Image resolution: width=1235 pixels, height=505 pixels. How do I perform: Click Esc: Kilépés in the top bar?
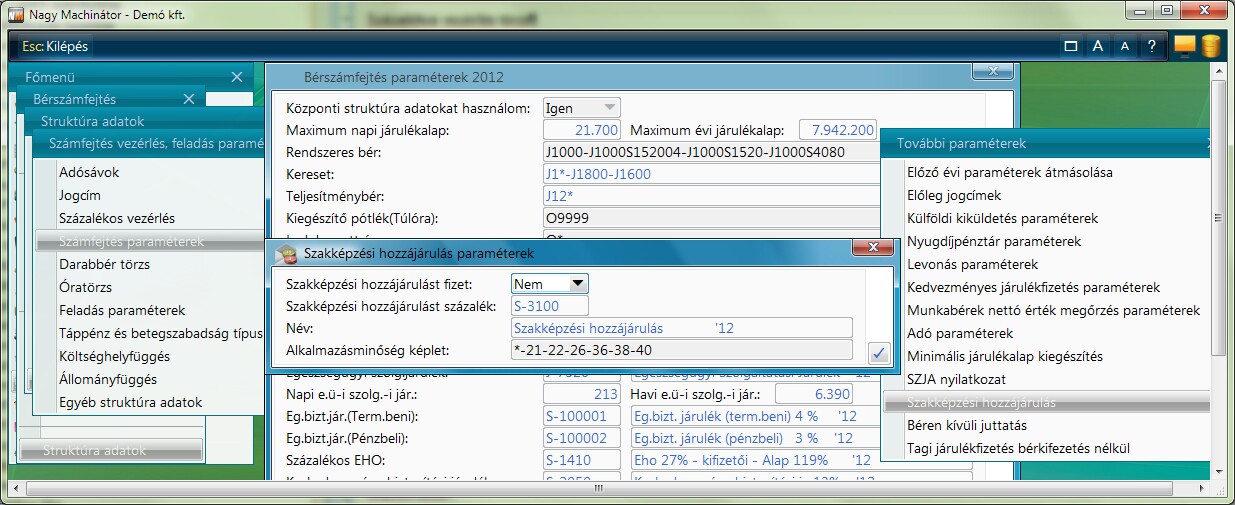(x=55, y=46)
